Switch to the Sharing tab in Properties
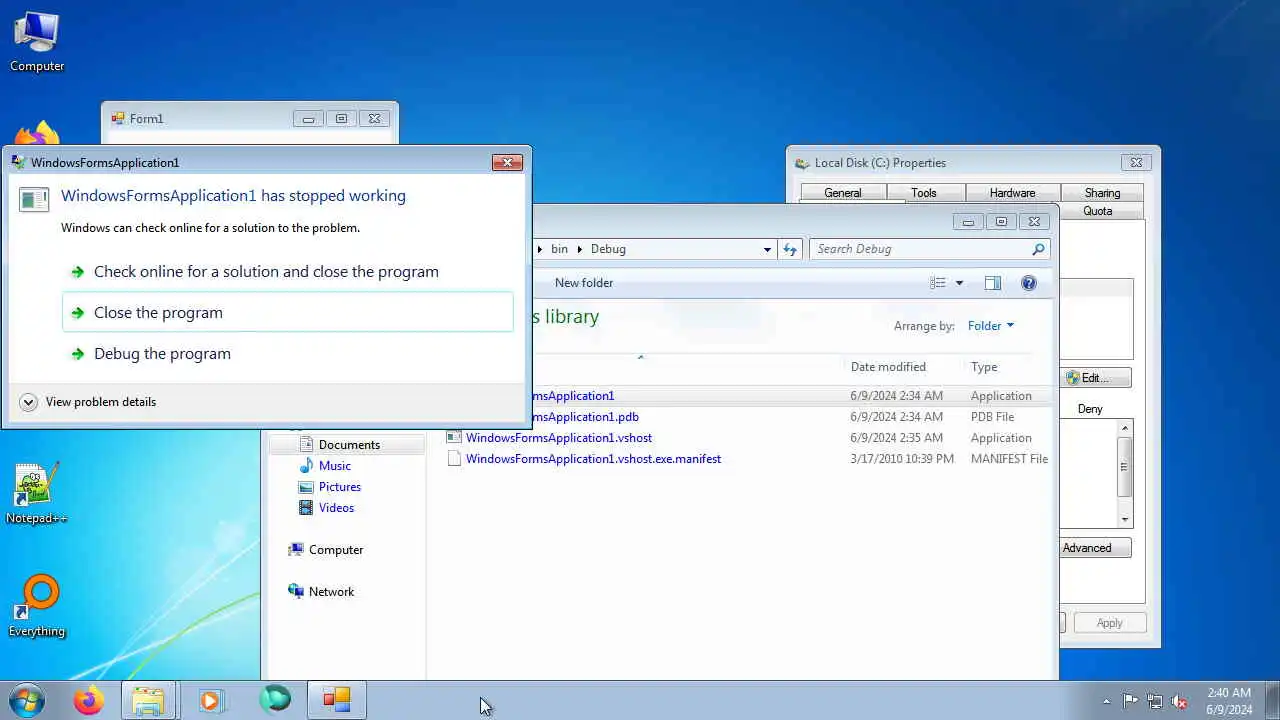 coord(1102,193)
